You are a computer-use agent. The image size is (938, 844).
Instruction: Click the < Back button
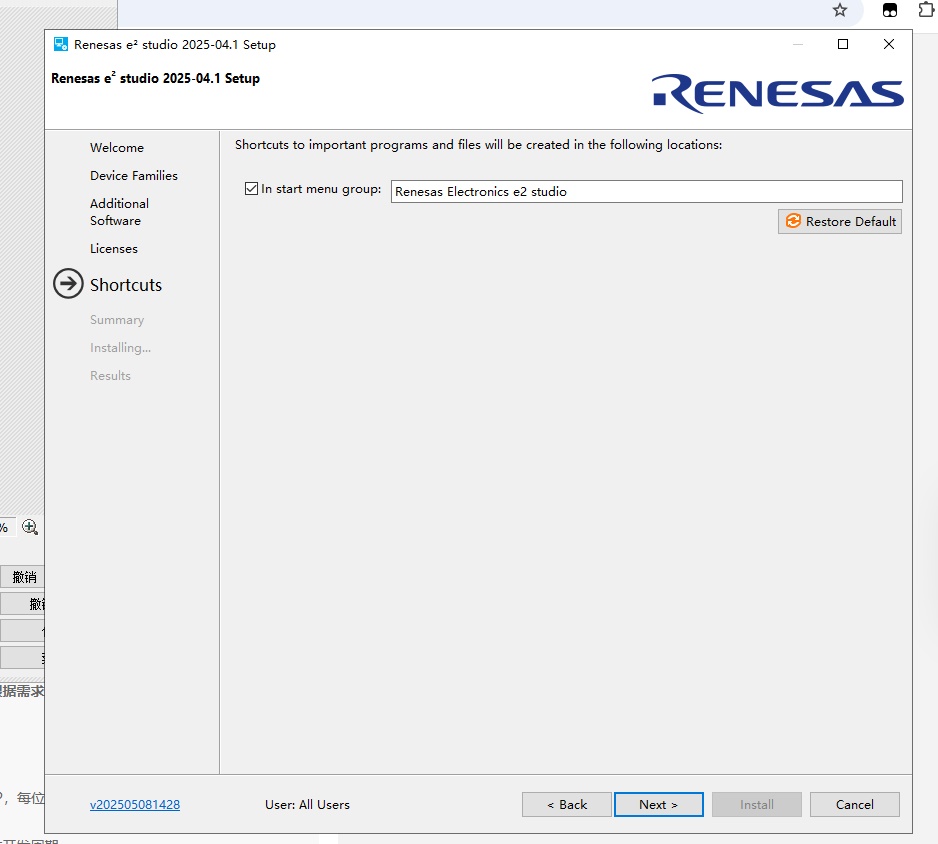click(567, 805)
